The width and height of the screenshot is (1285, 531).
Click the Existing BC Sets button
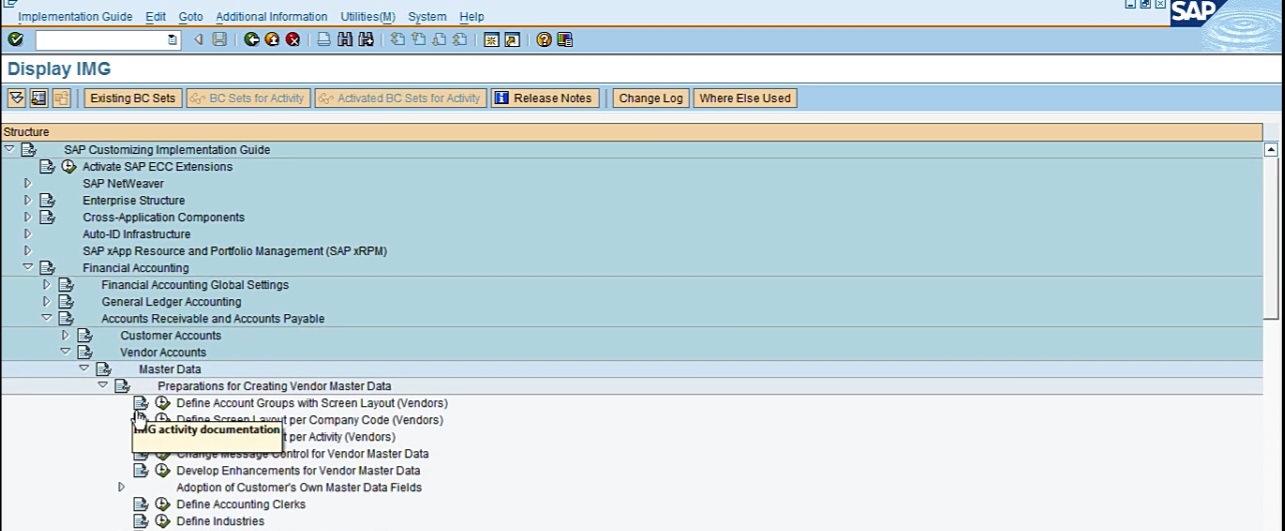[x=133, y=98]
